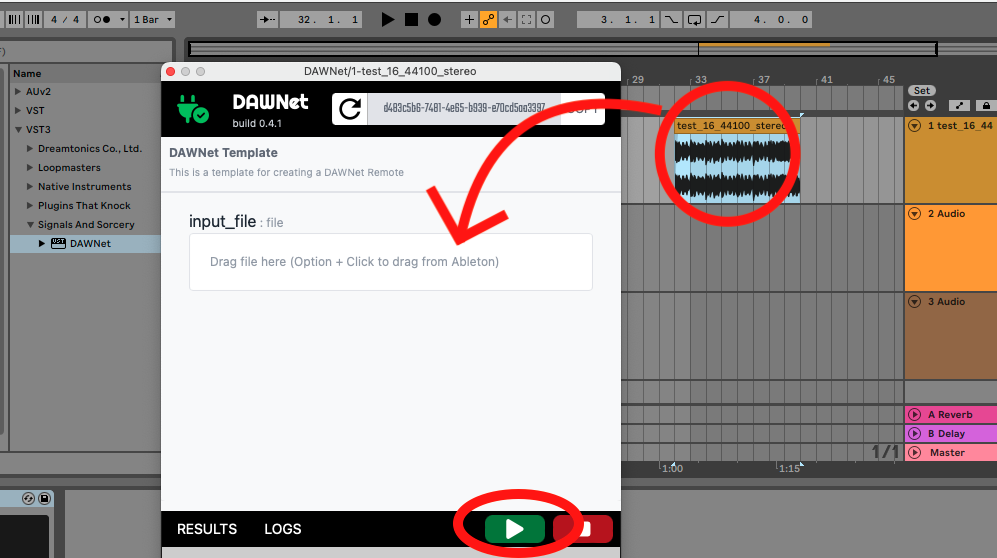Run DAWNet with green play button

coord(514,529)
